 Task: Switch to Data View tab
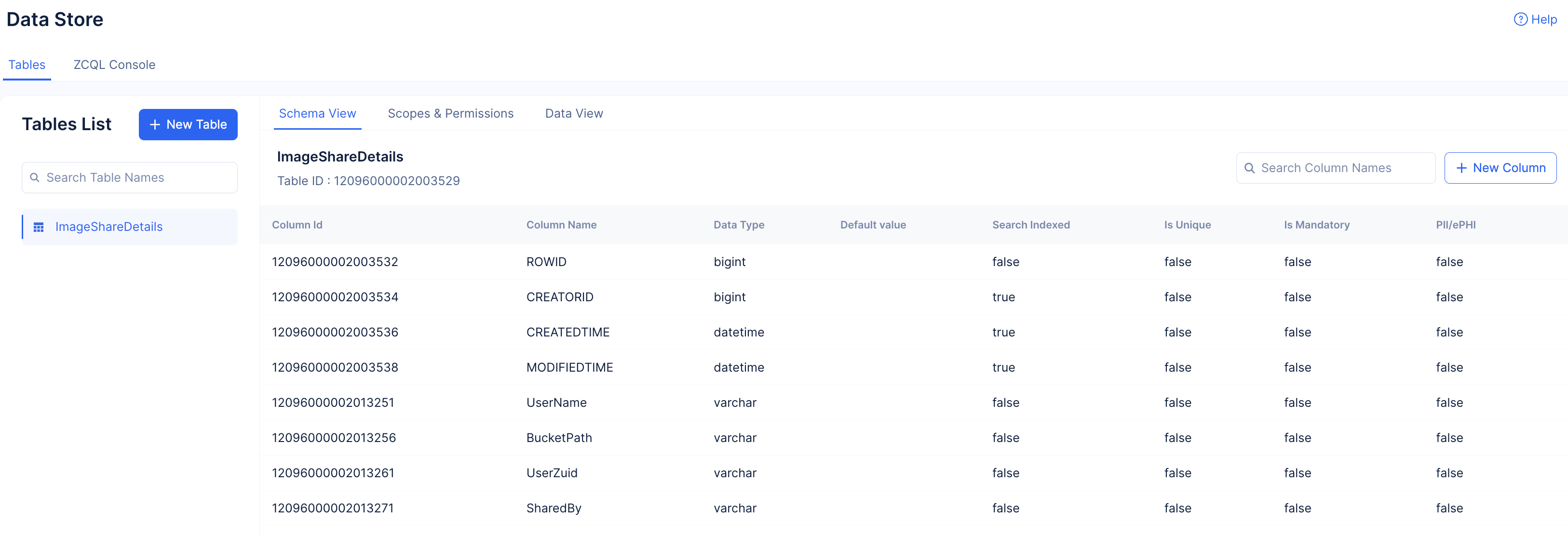coord(573,113)
